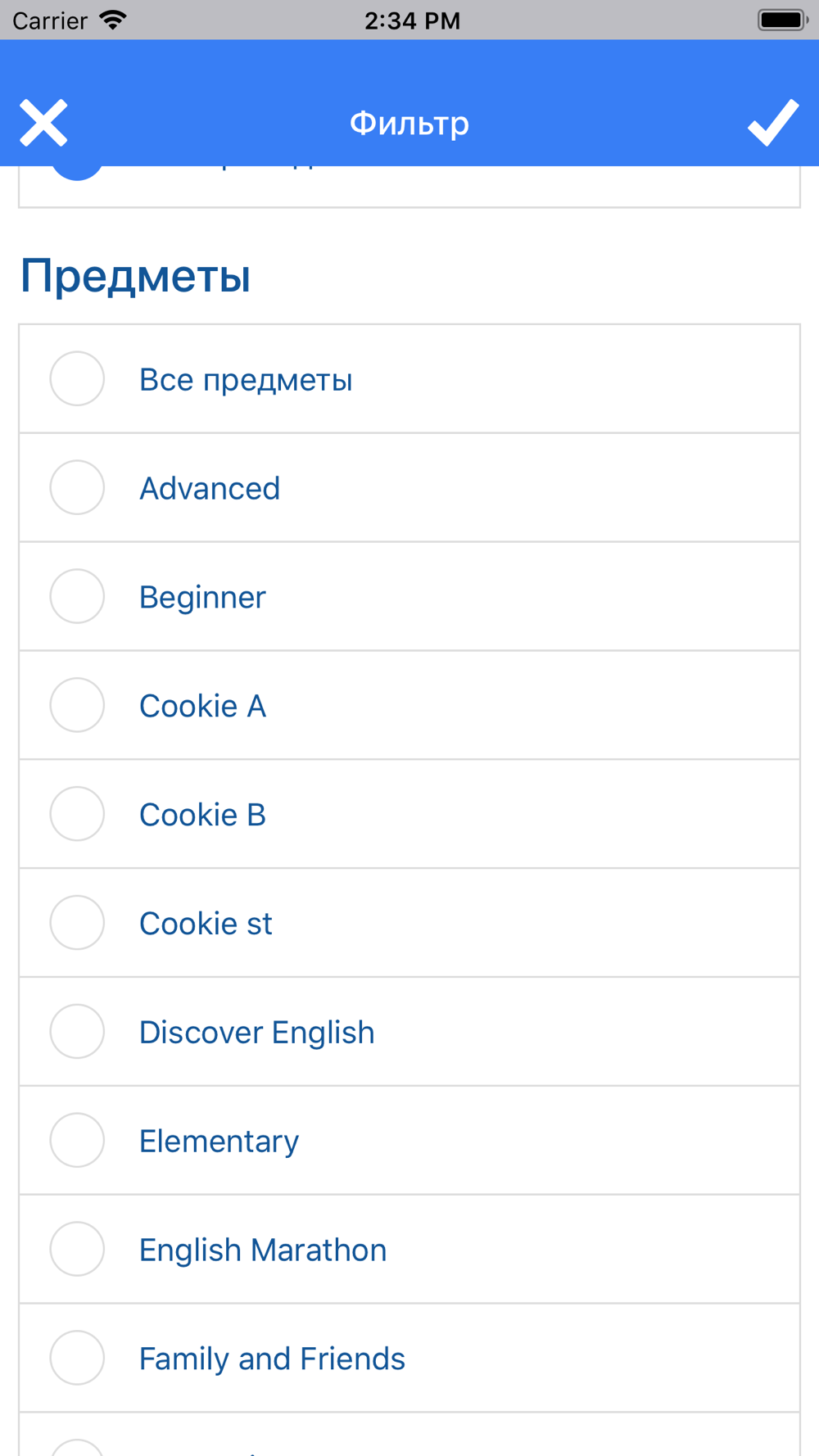Select the English Marathon radio circle

[77, 1249]
